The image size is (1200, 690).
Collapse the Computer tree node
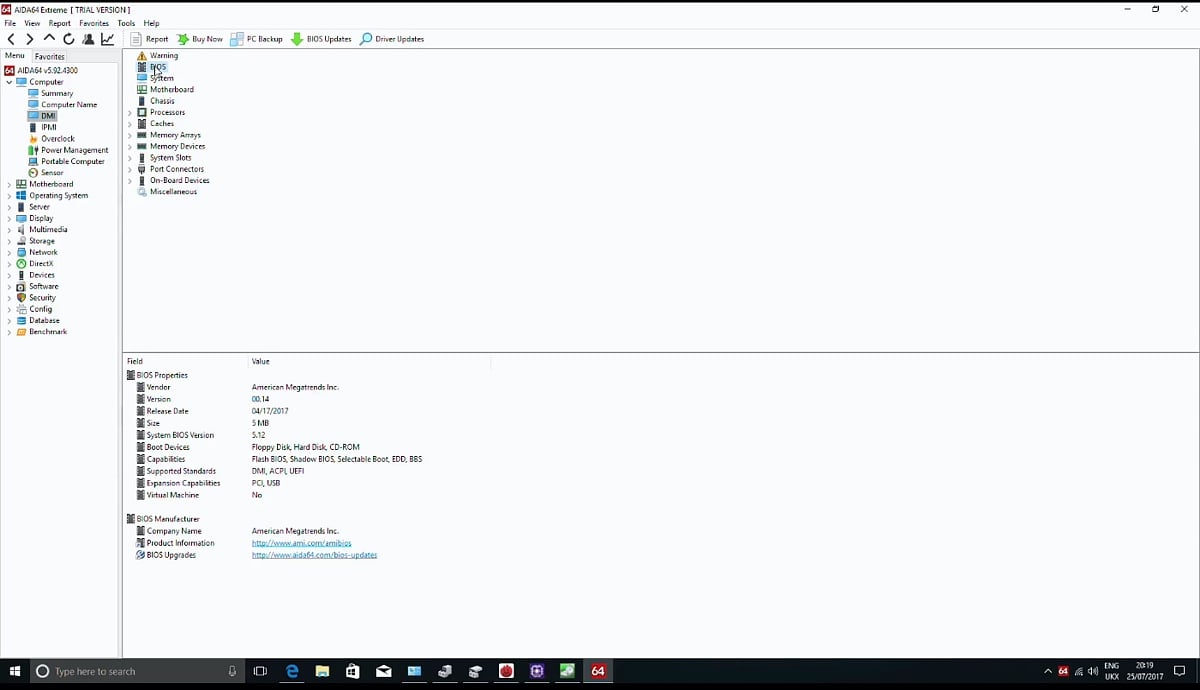pos(9,82)
